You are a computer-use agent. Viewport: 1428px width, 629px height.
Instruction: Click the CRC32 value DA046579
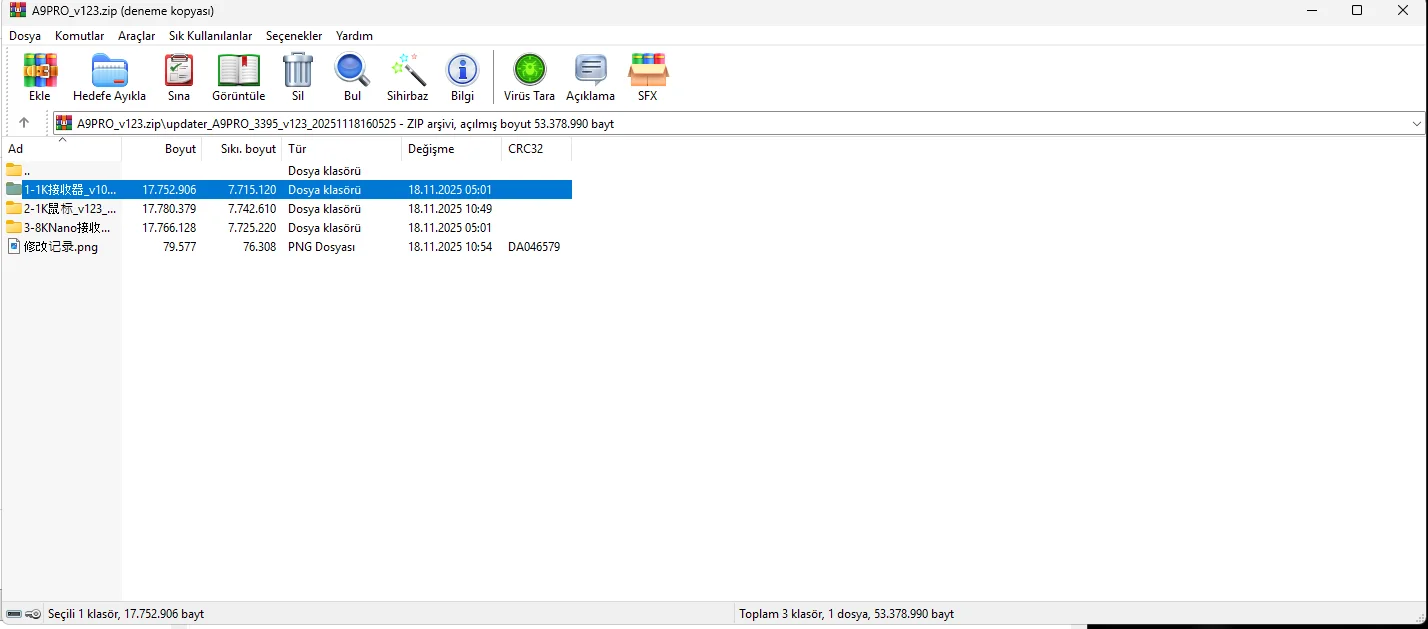[x=534, y=246]
